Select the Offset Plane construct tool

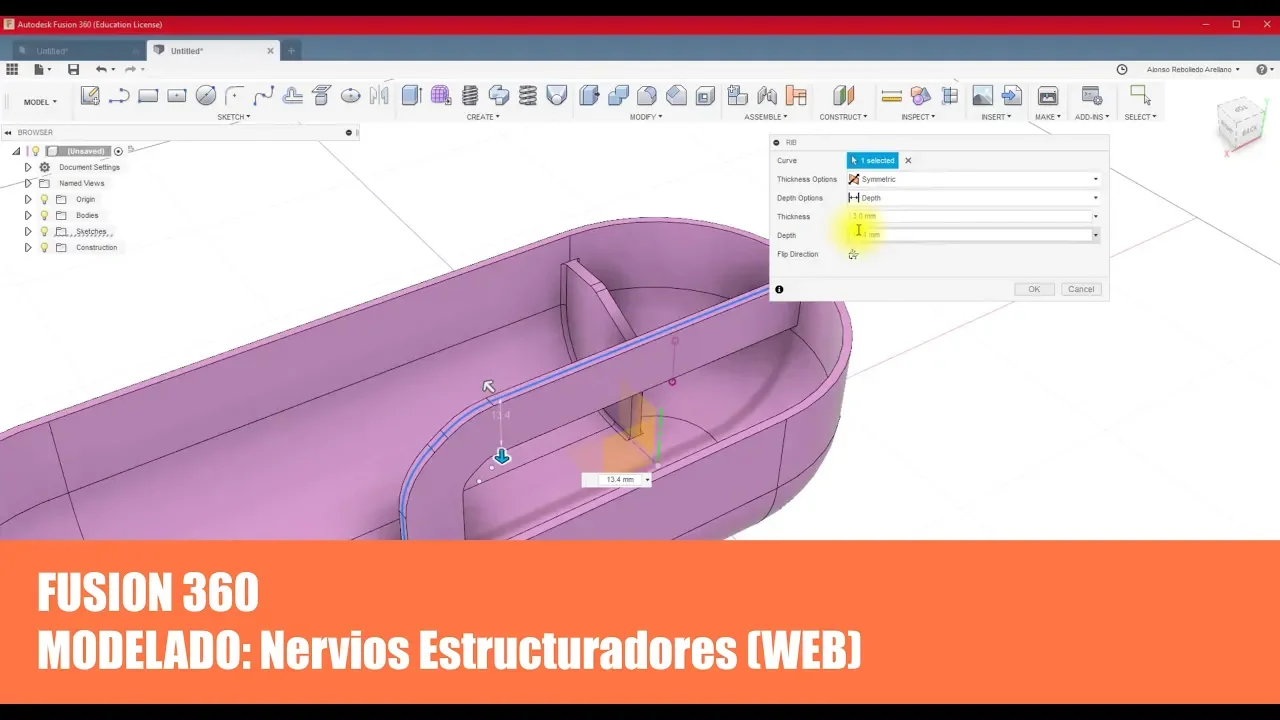844,96
